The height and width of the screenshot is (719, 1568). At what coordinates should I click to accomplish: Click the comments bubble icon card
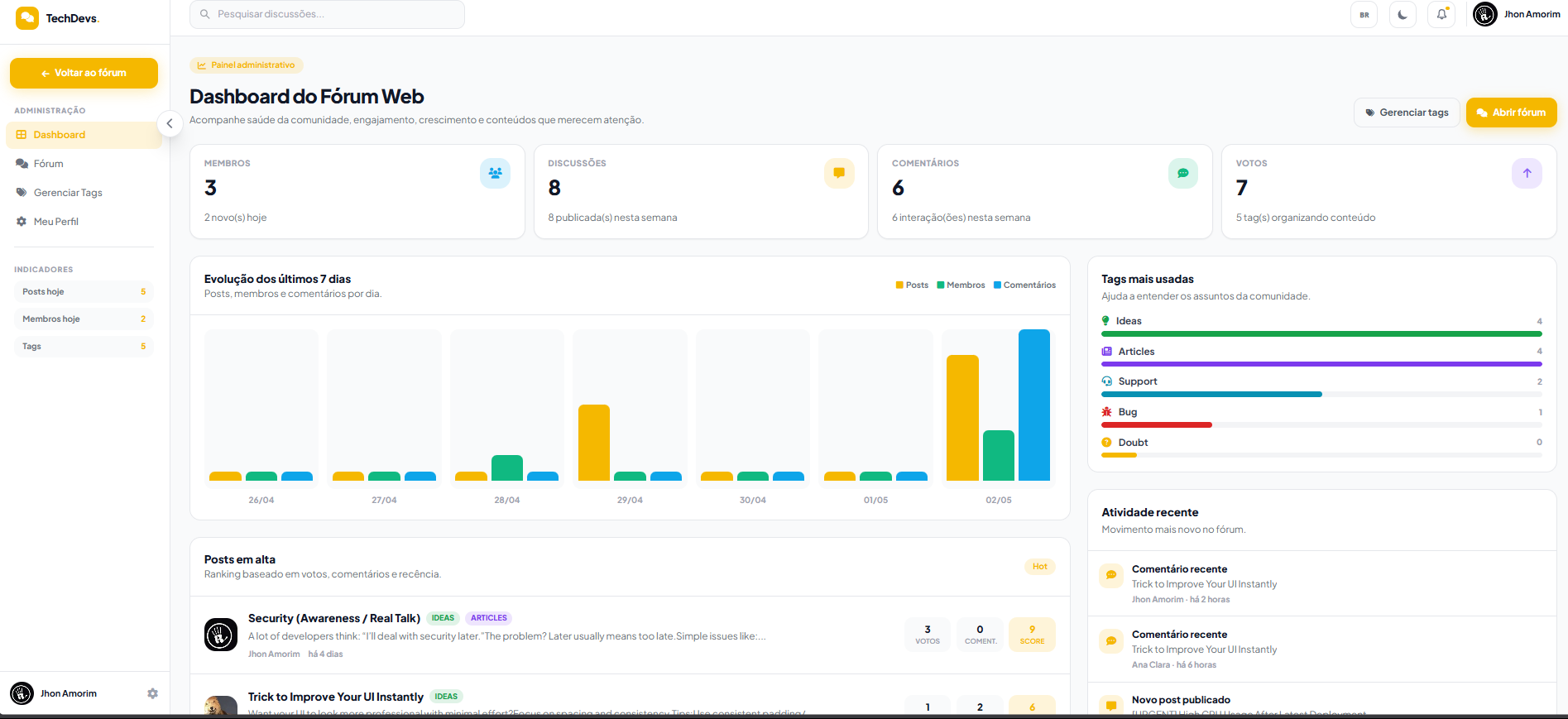point(1183,173)
